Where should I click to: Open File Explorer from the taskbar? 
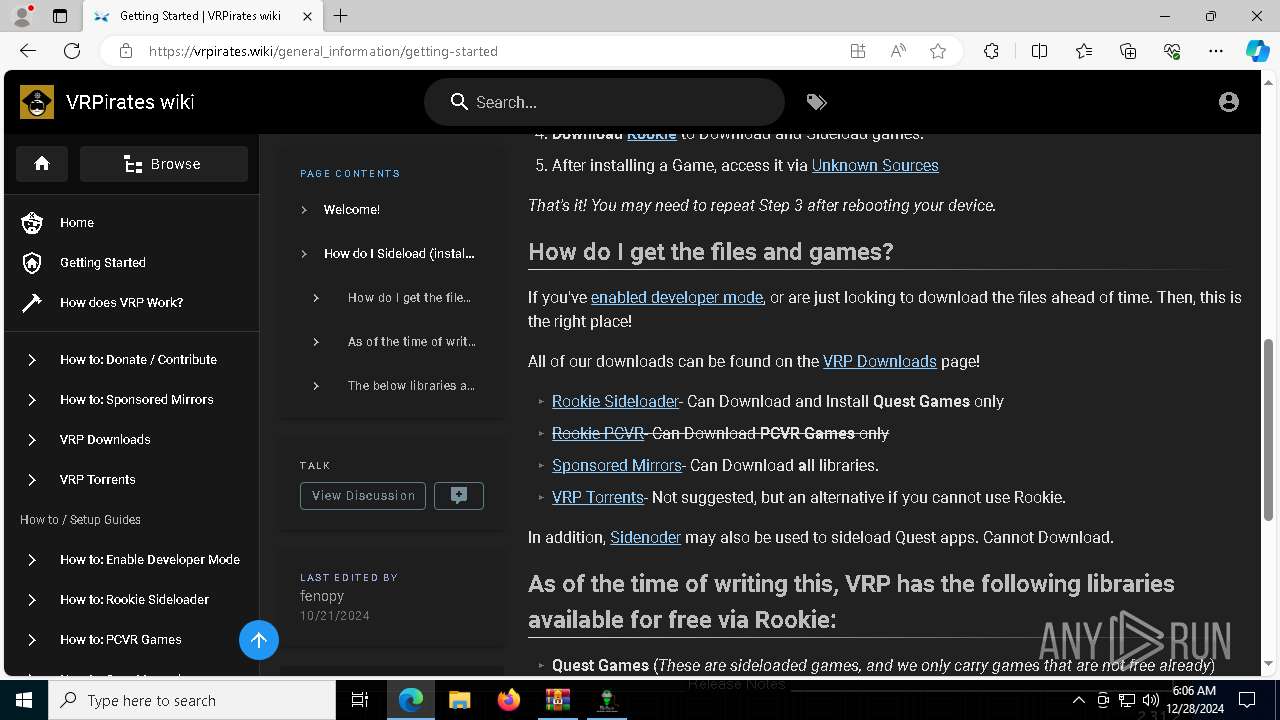459,700
